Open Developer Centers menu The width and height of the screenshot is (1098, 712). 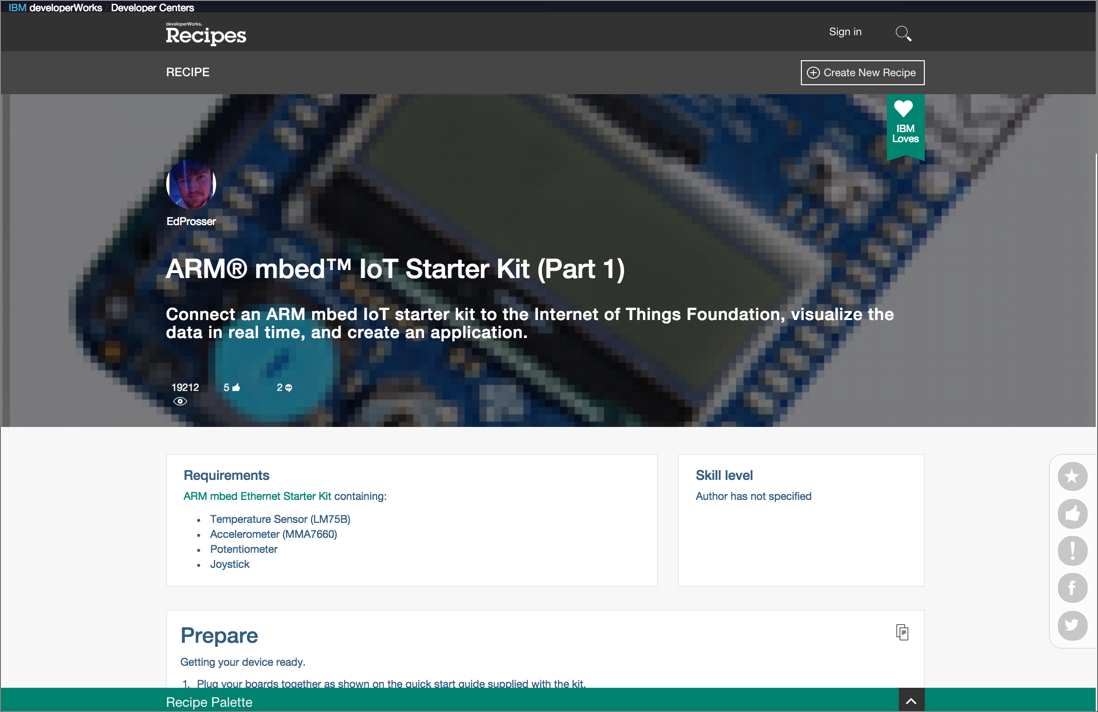153,8
